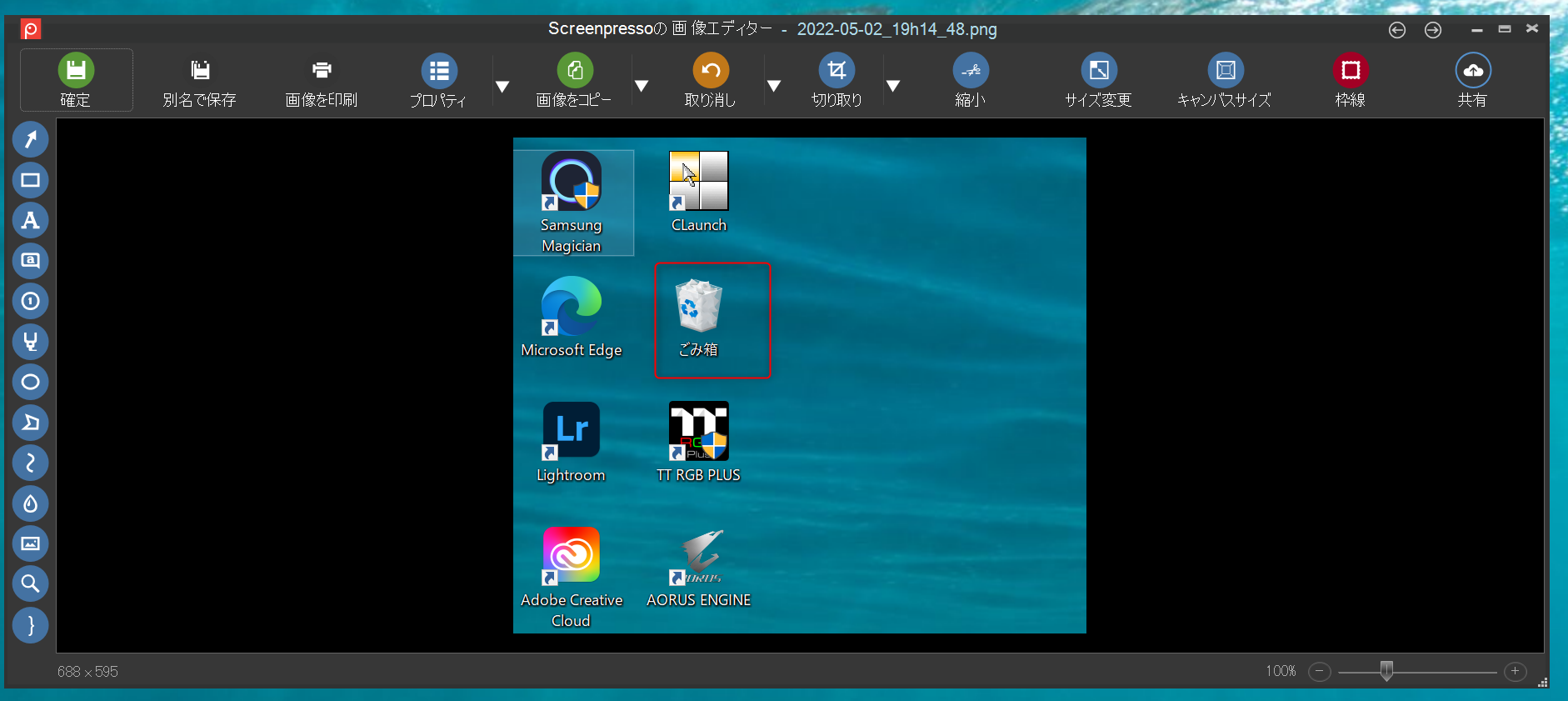Screen dimensions: 1568x701
Task: Select the text bubble callout tool
Action: click(30, 260)
